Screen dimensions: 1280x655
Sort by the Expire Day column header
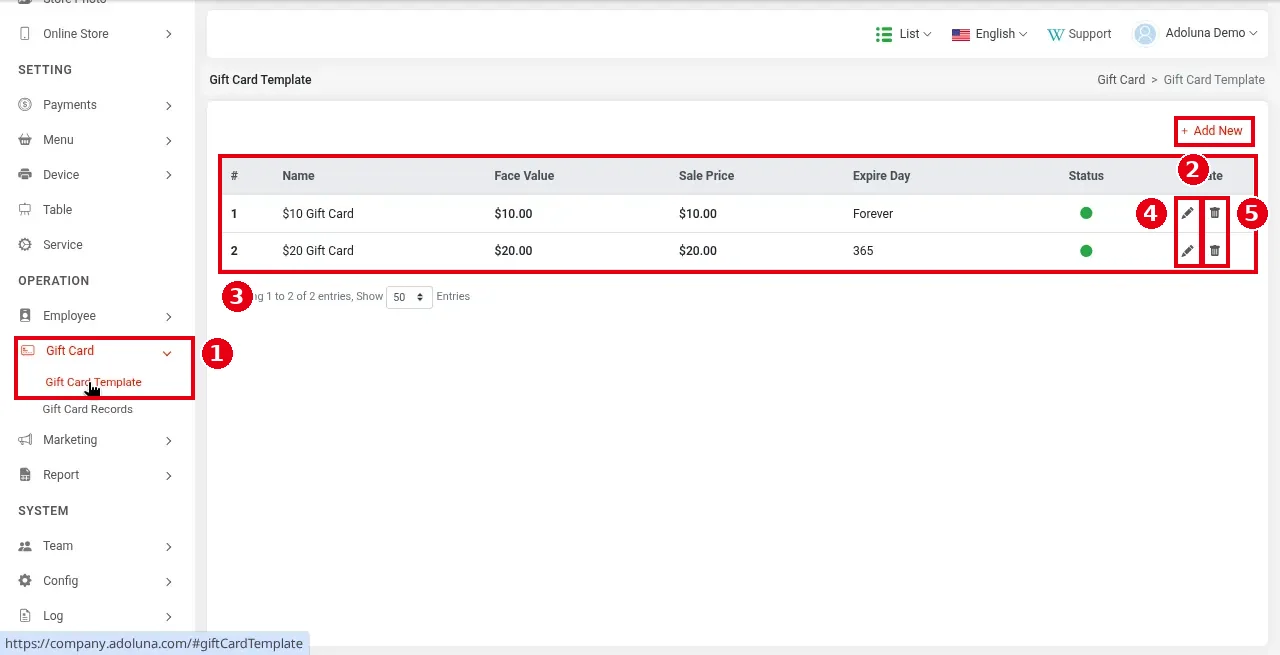tap(881, 176)
